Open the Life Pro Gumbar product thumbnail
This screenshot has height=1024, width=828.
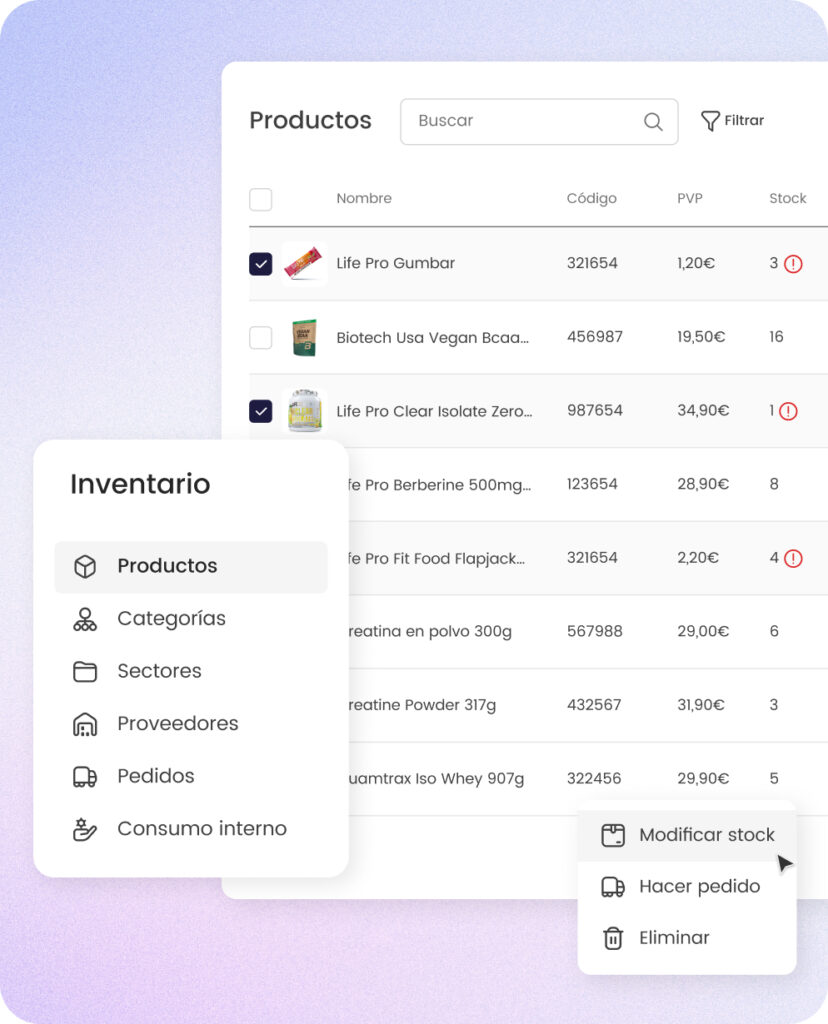point(304,263)
